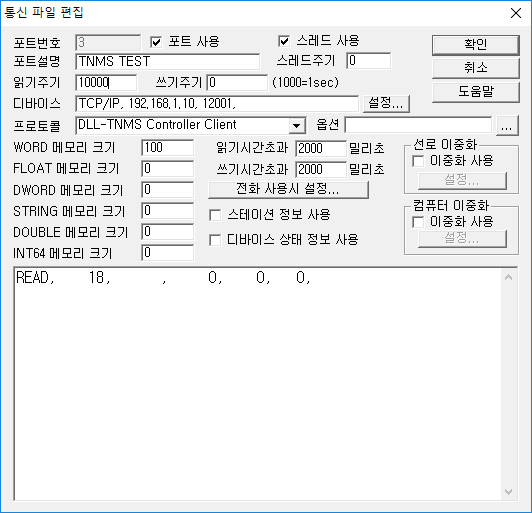Click the WORD 메모리 크기 input field
532x513 pixels.
click(x=168, y=148)
